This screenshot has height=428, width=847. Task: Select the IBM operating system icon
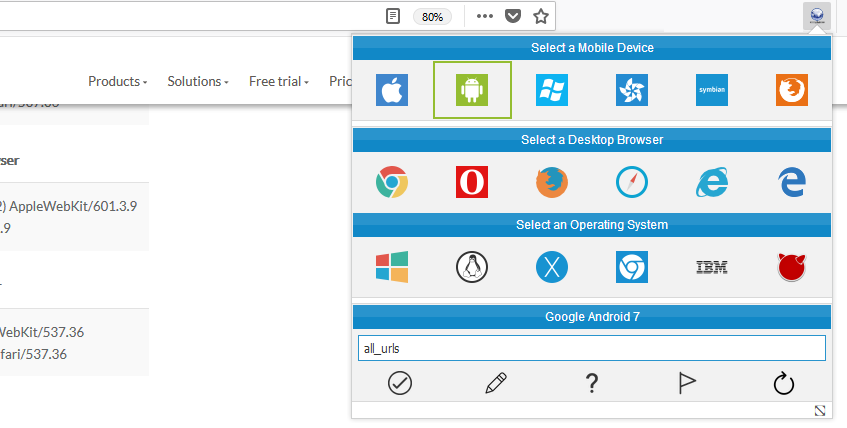[x=711, y=267]
